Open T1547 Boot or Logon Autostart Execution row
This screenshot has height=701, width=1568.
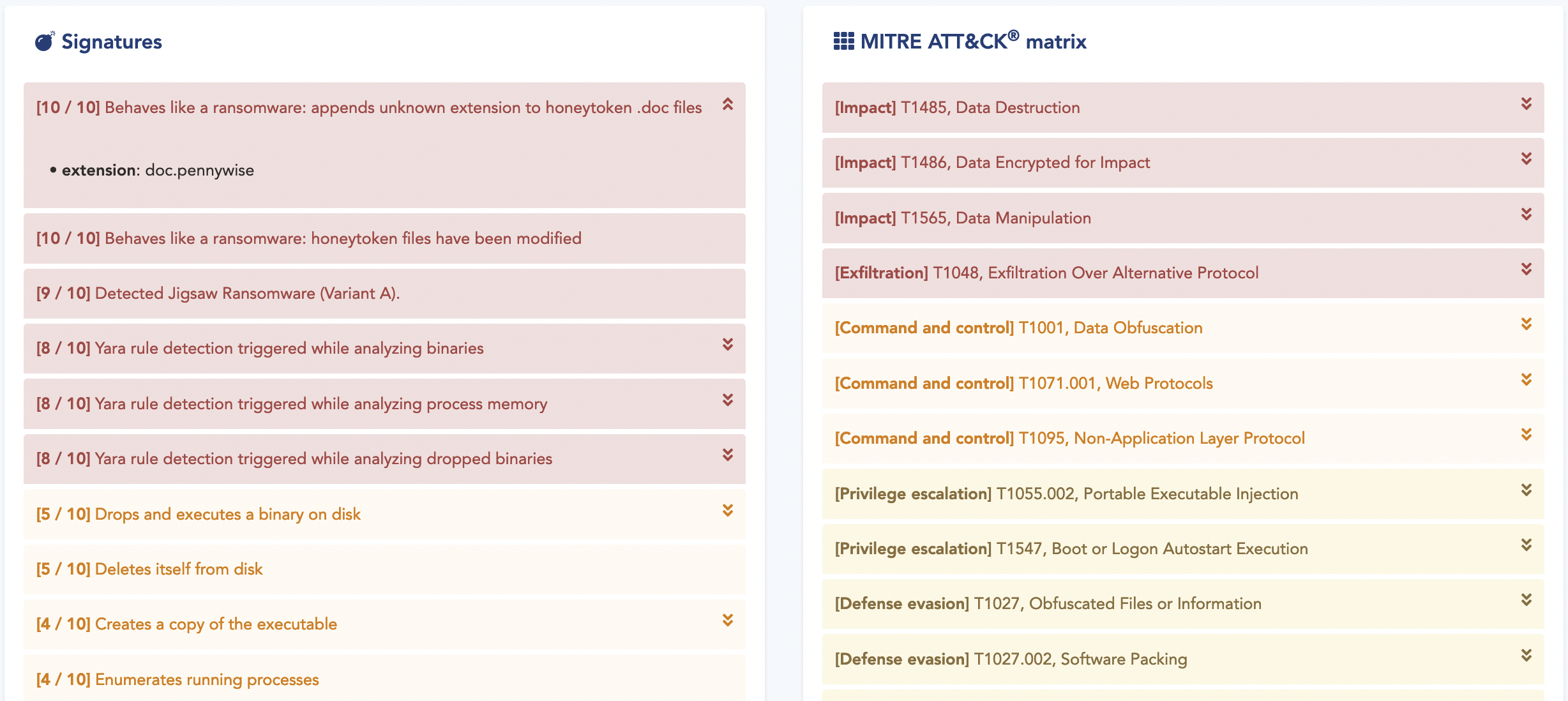pyautogui.click(x=1071, y=549)
